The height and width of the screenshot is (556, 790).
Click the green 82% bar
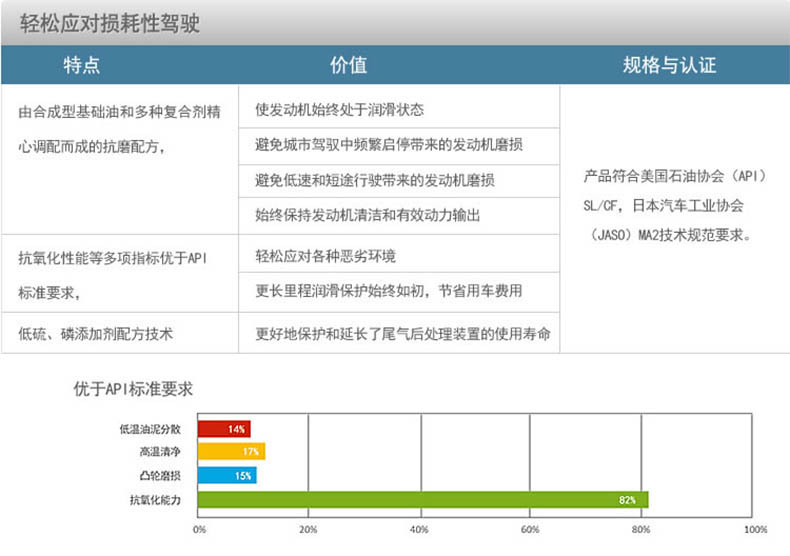tap(422, 499)
